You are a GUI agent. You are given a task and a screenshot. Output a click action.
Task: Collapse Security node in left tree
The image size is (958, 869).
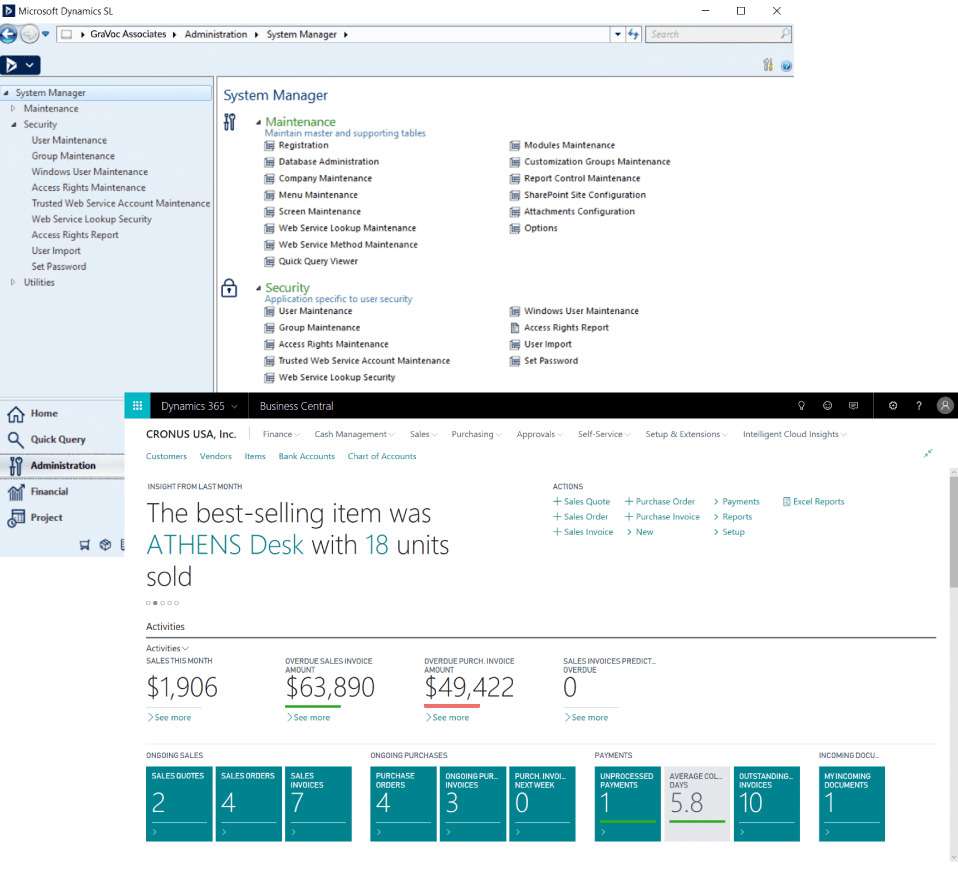click(x=13, y=125)
